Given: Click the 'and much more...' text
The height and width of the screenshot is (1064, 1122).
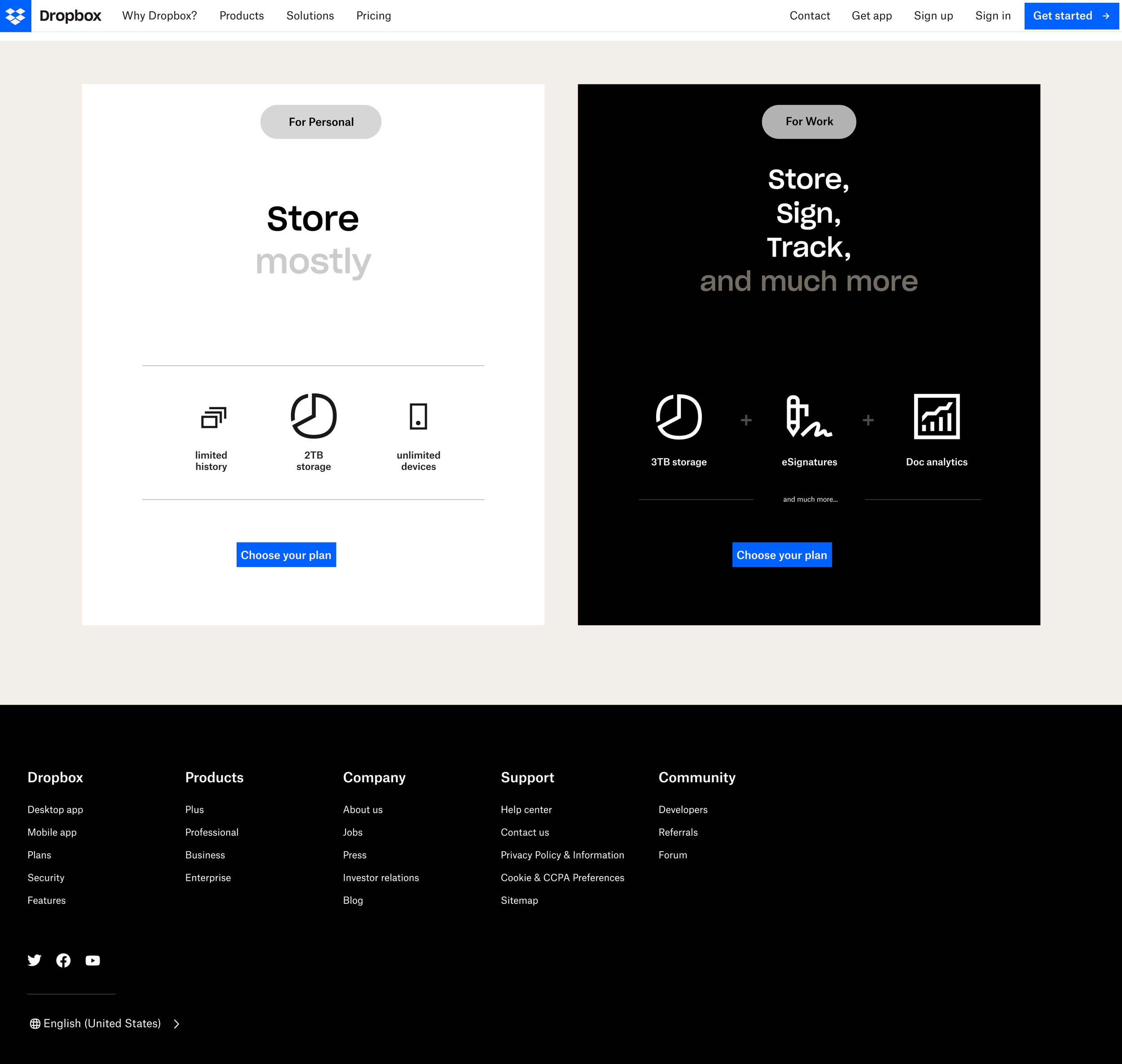Looking at the screenshot, I should tap(811, 499).
